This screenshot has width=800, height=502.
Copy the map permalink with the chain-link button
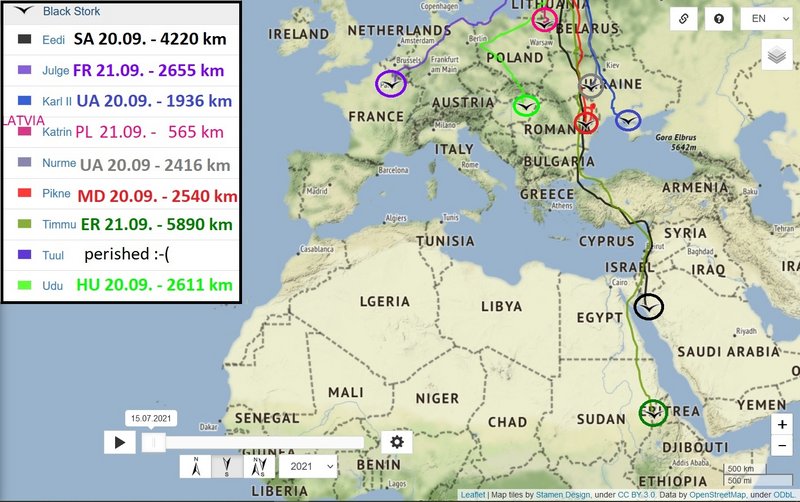pos(684,19)
